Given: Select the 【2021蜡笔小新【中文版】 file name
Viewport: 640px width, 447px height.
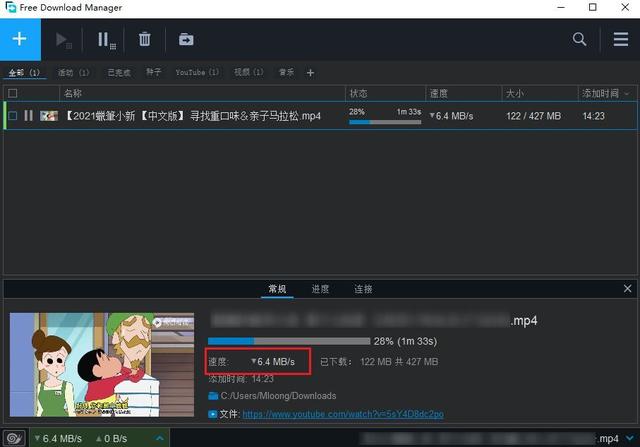Looking at the screenshot, I should 193,116.
